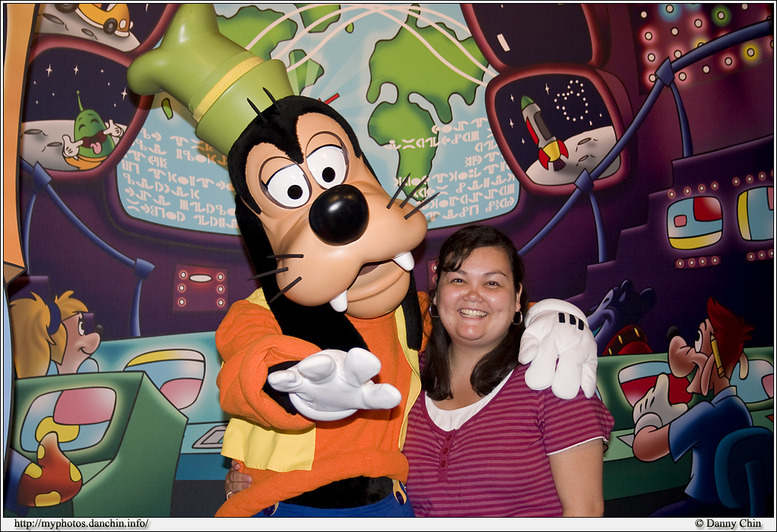
Task: Click Goofy's black nose
Action: pyautogui.click(x=338, y=214)
